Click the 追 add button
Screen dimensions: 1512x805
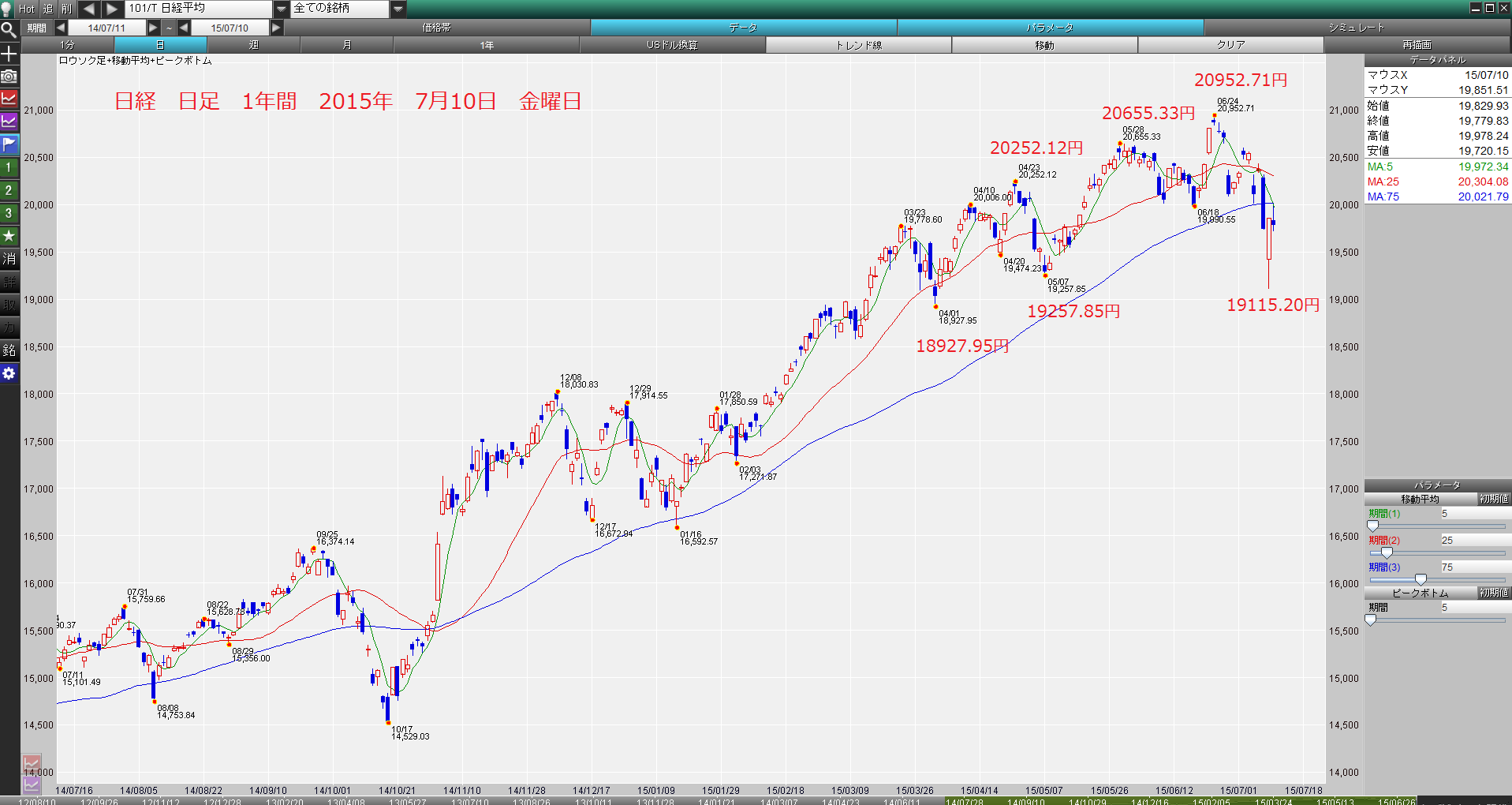48,9
